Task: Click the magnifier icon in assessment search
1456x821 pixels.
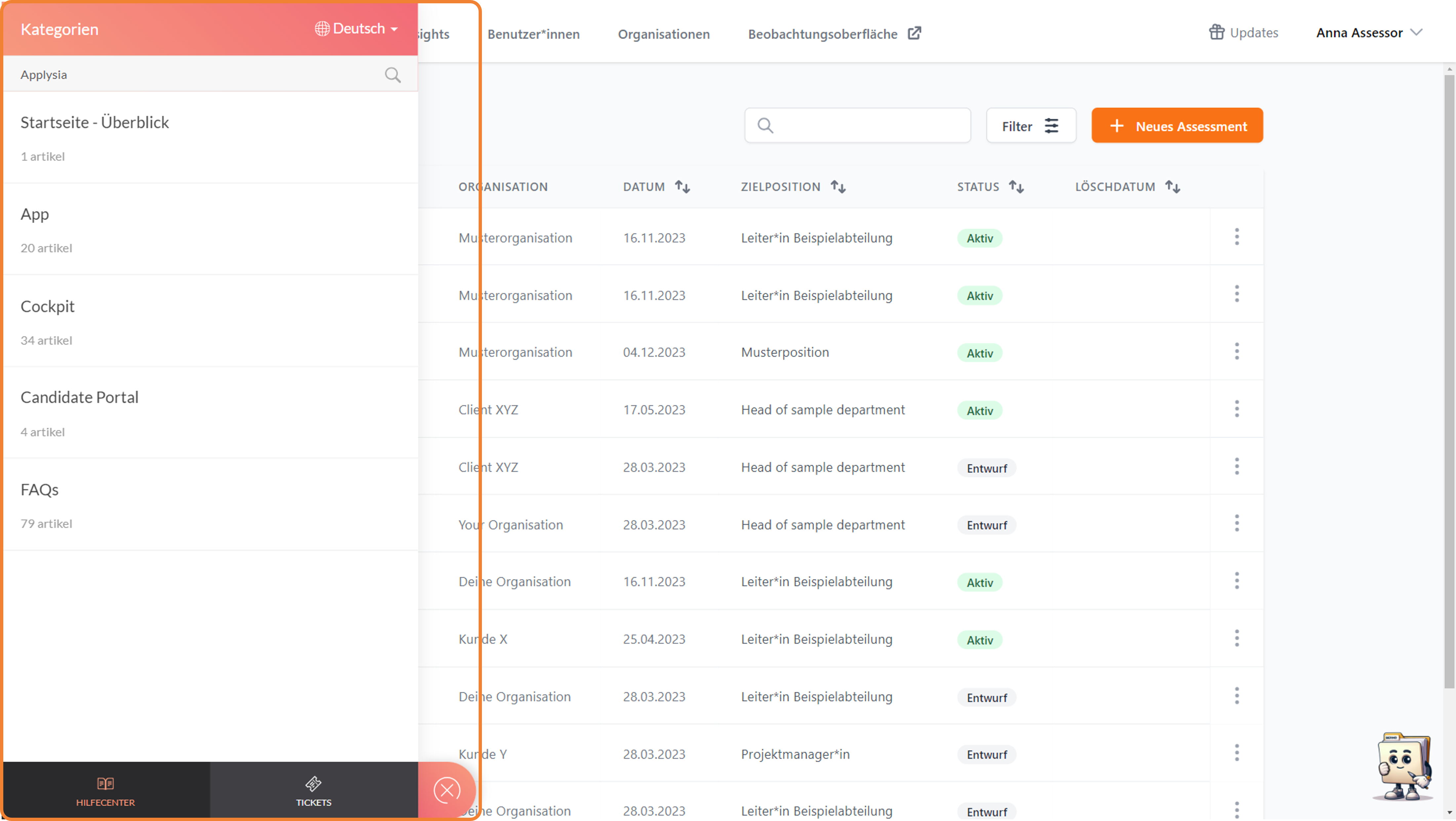Action: click(765, 126)
